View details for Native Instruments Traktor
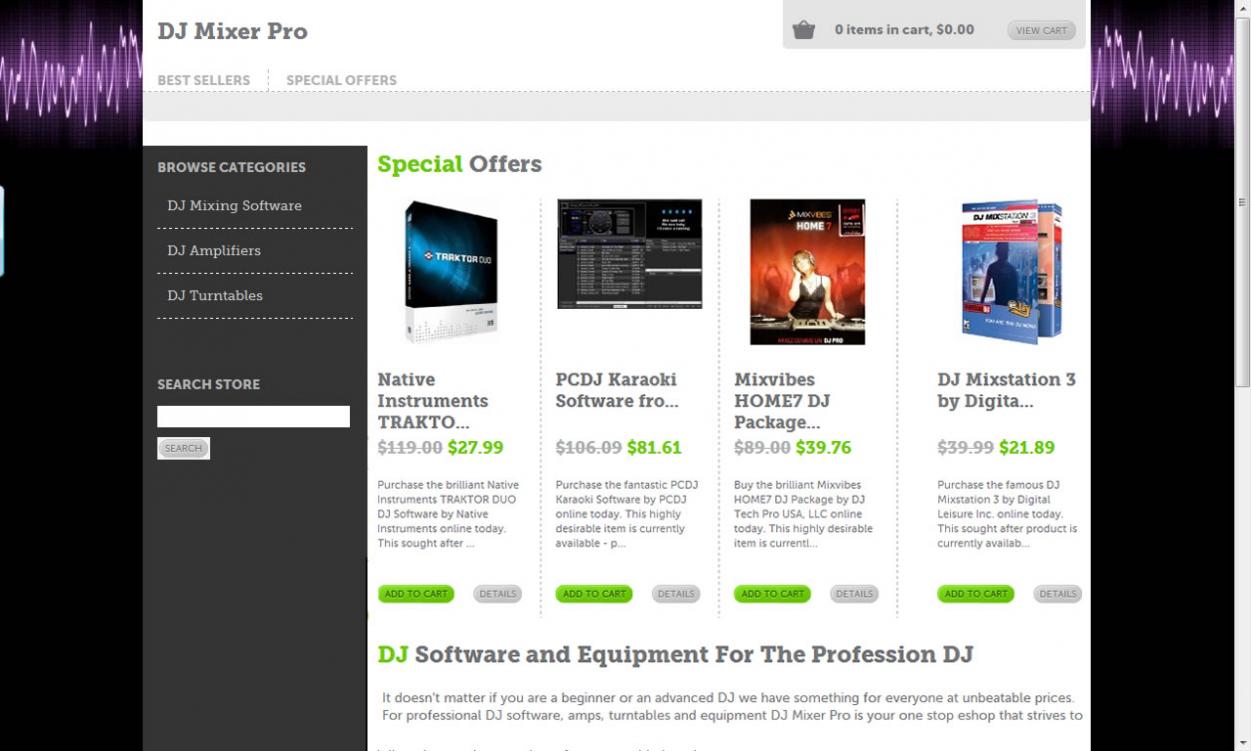This screenshot has height=751, width=1251. (x=497, y=594)
